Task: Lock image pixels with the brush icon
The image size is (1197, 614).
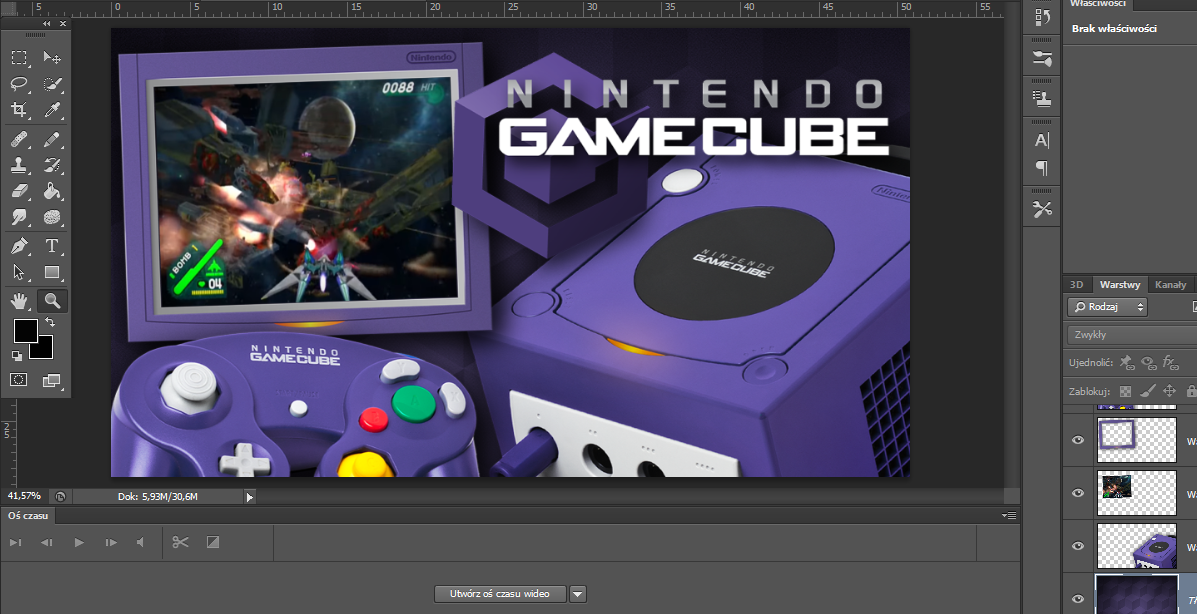Action: click(x=1147, y=391)
